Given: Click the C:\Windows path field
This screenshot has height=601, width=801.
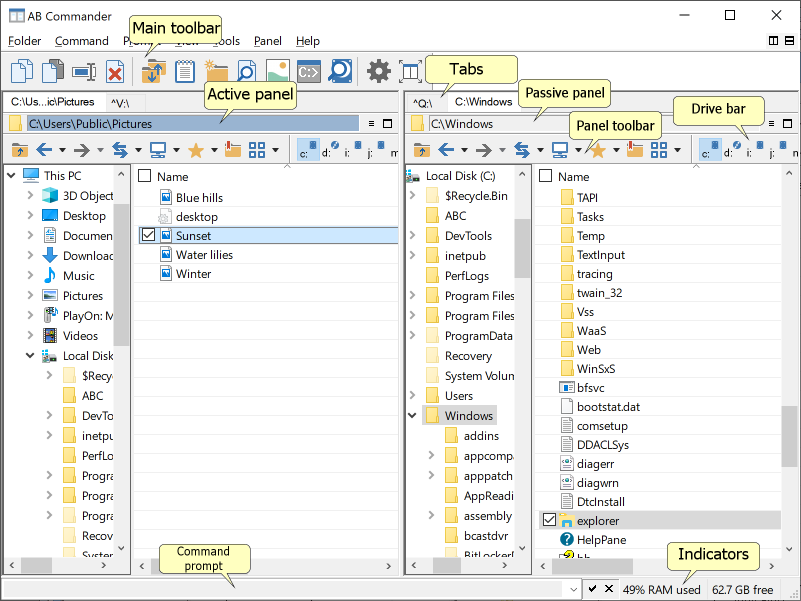Looking at the screenshot, I should click(x=596, y=124).
